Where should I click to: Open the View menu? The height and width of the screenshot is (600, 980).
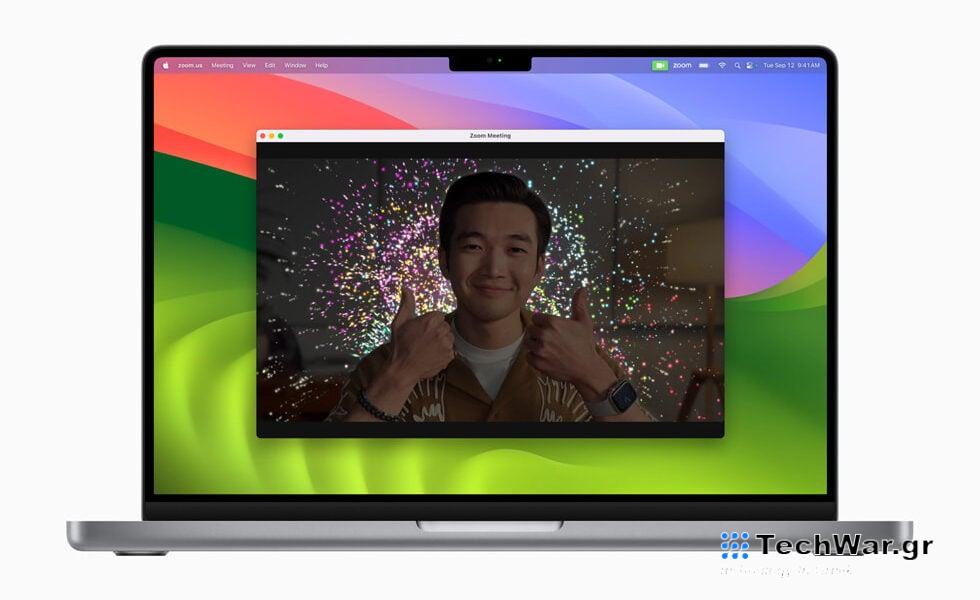tap(249, 65)
